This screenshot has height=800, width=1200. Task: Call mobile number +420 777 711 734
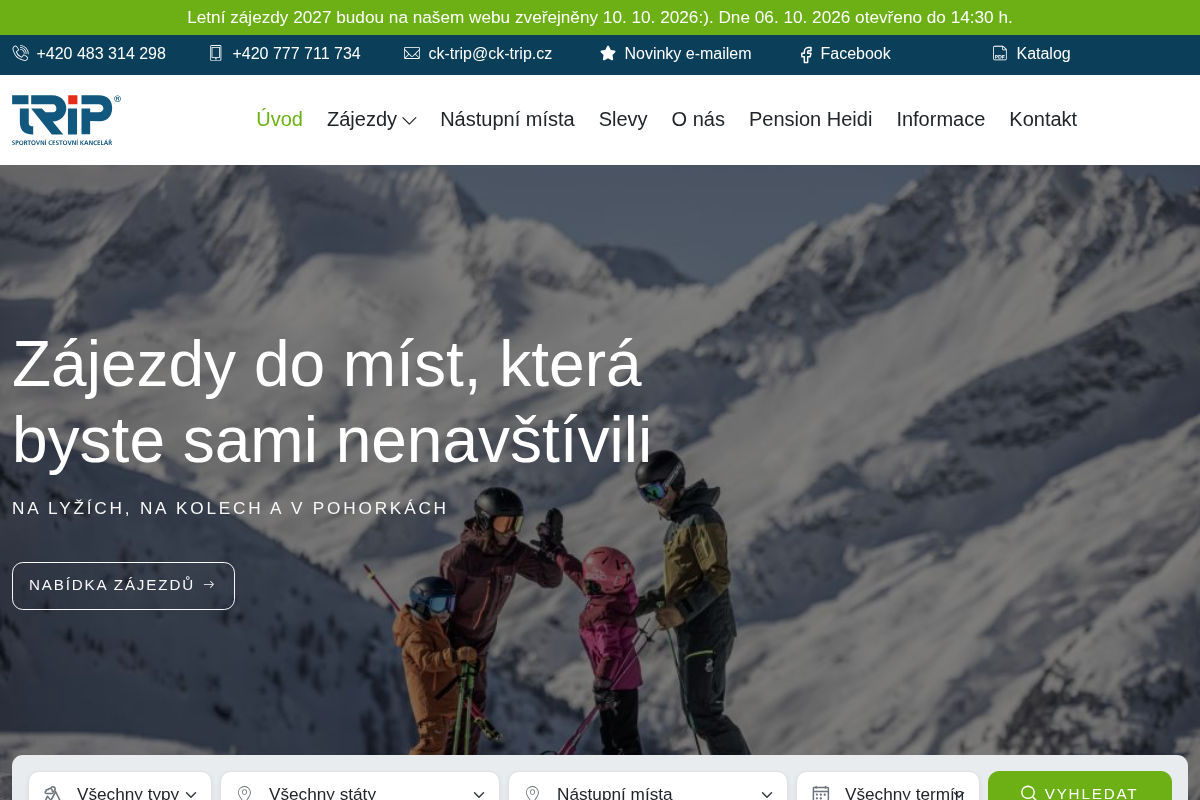point(296,54)
